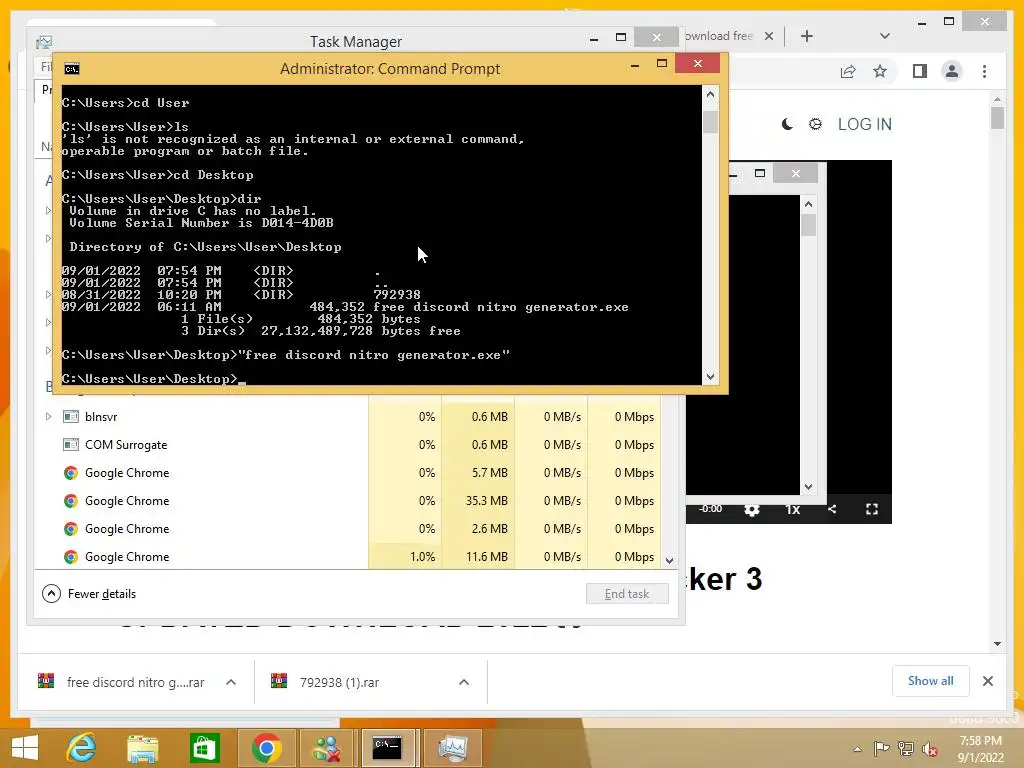This screenshot has width=1024, height=768.
Task: Open Chrome's three-dot menu
Action: [x=984, y=71]
